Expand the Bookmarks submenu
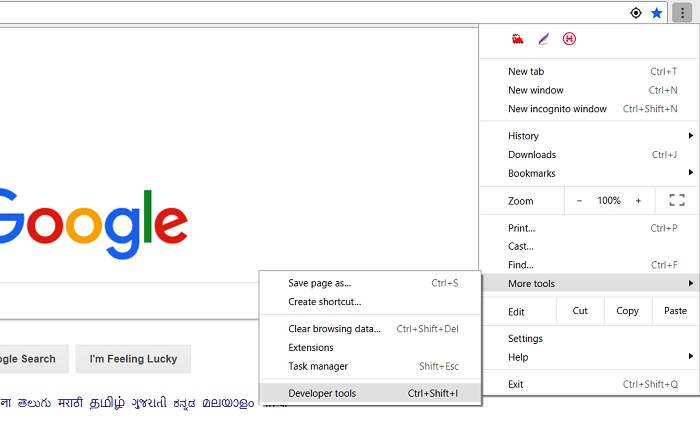This screenshot has height=427, width=700. (590, 173)
